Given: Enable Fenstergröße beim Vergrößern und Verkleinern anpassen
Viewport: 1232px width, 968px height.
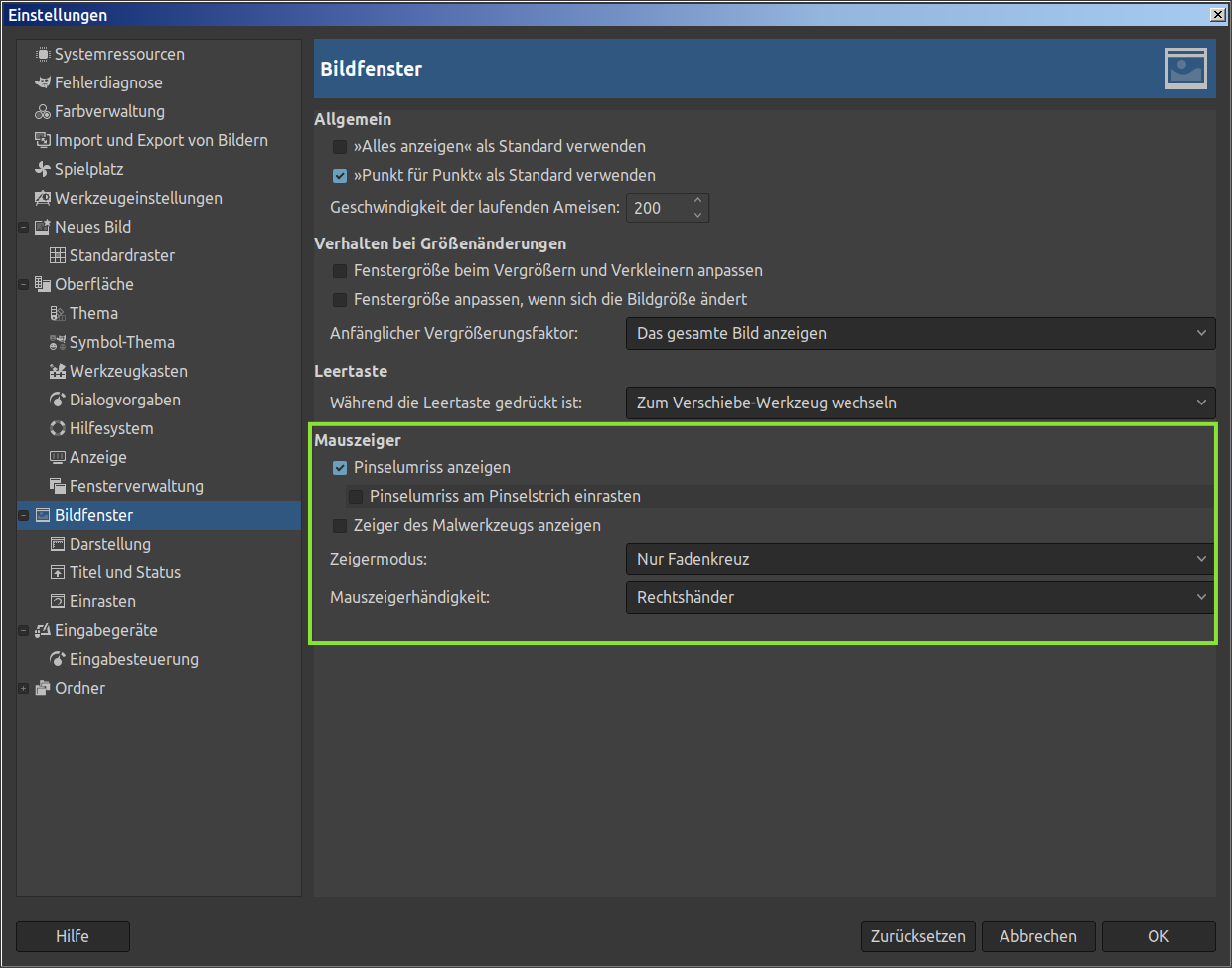Looking at the screenshot, I should point(340,271).
